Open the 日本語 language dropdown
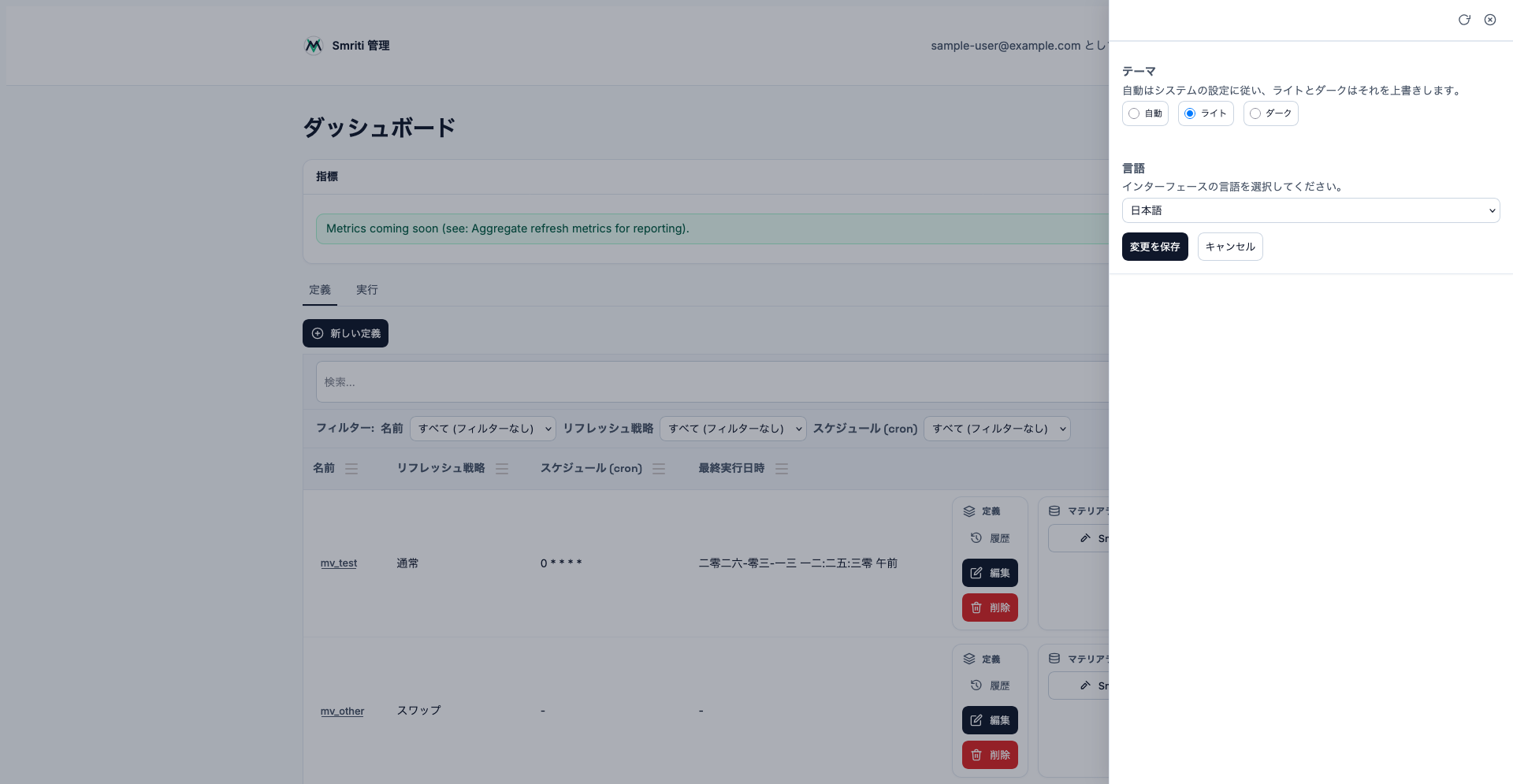Image resolution: width=1513 pixels, height=784 pixels. pos(1310,210)
